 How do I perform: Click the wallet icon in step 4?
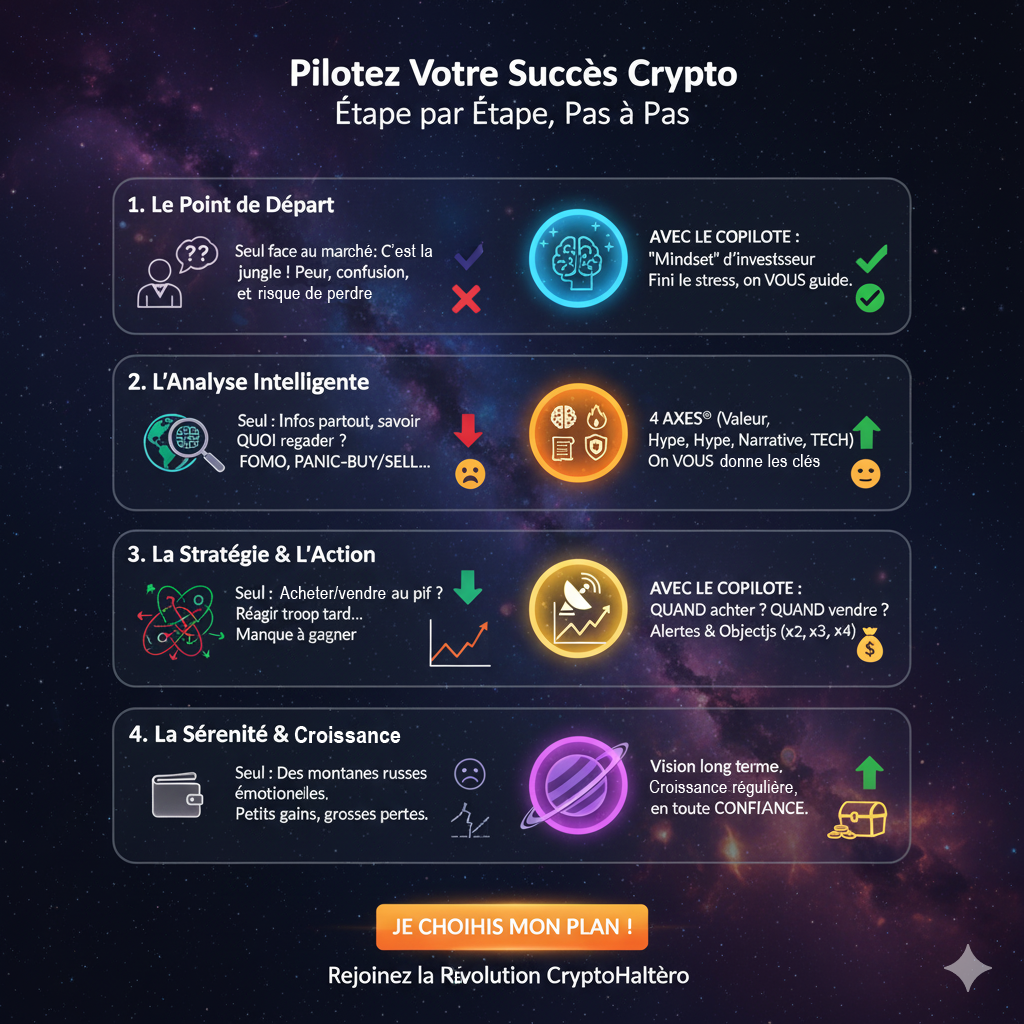[177, 794]
